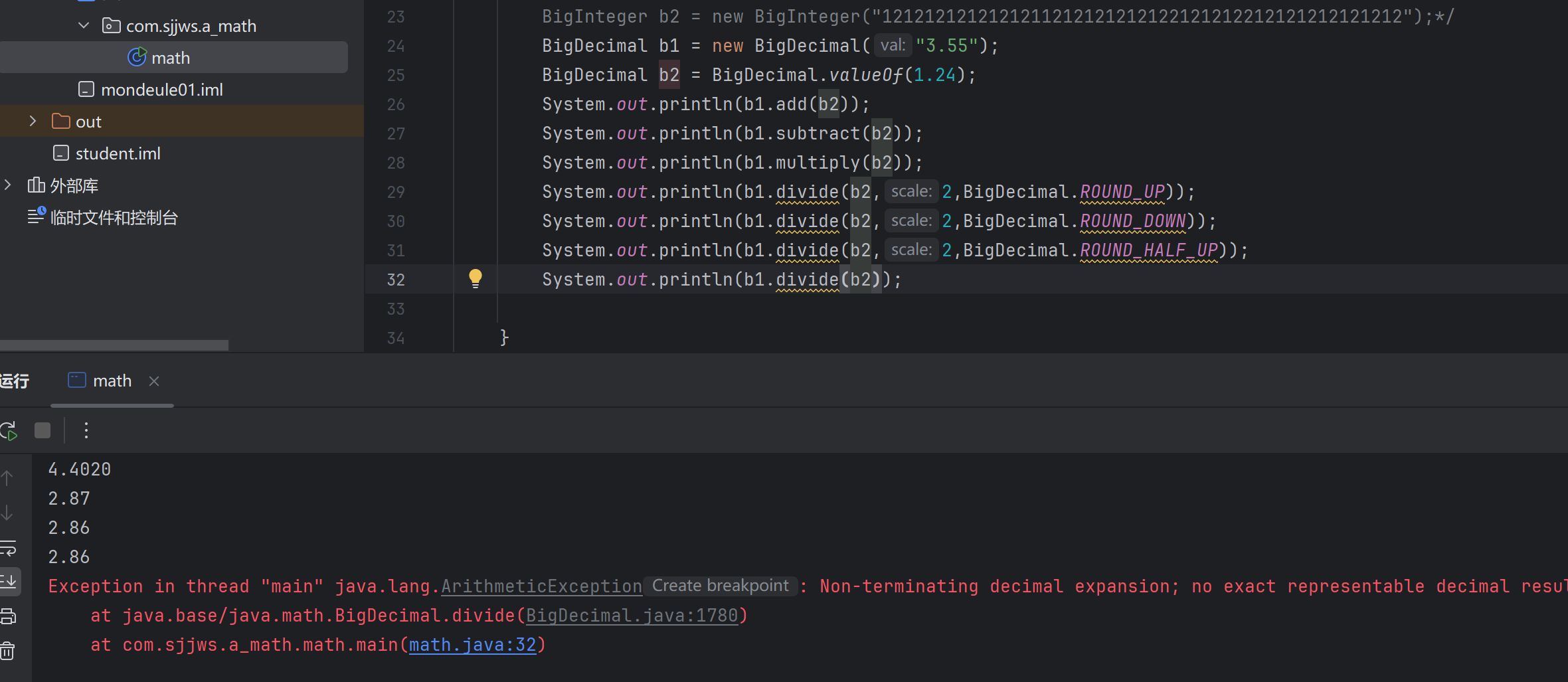
Task: Click the Create breakpoint button
Action: click(720, 586)
